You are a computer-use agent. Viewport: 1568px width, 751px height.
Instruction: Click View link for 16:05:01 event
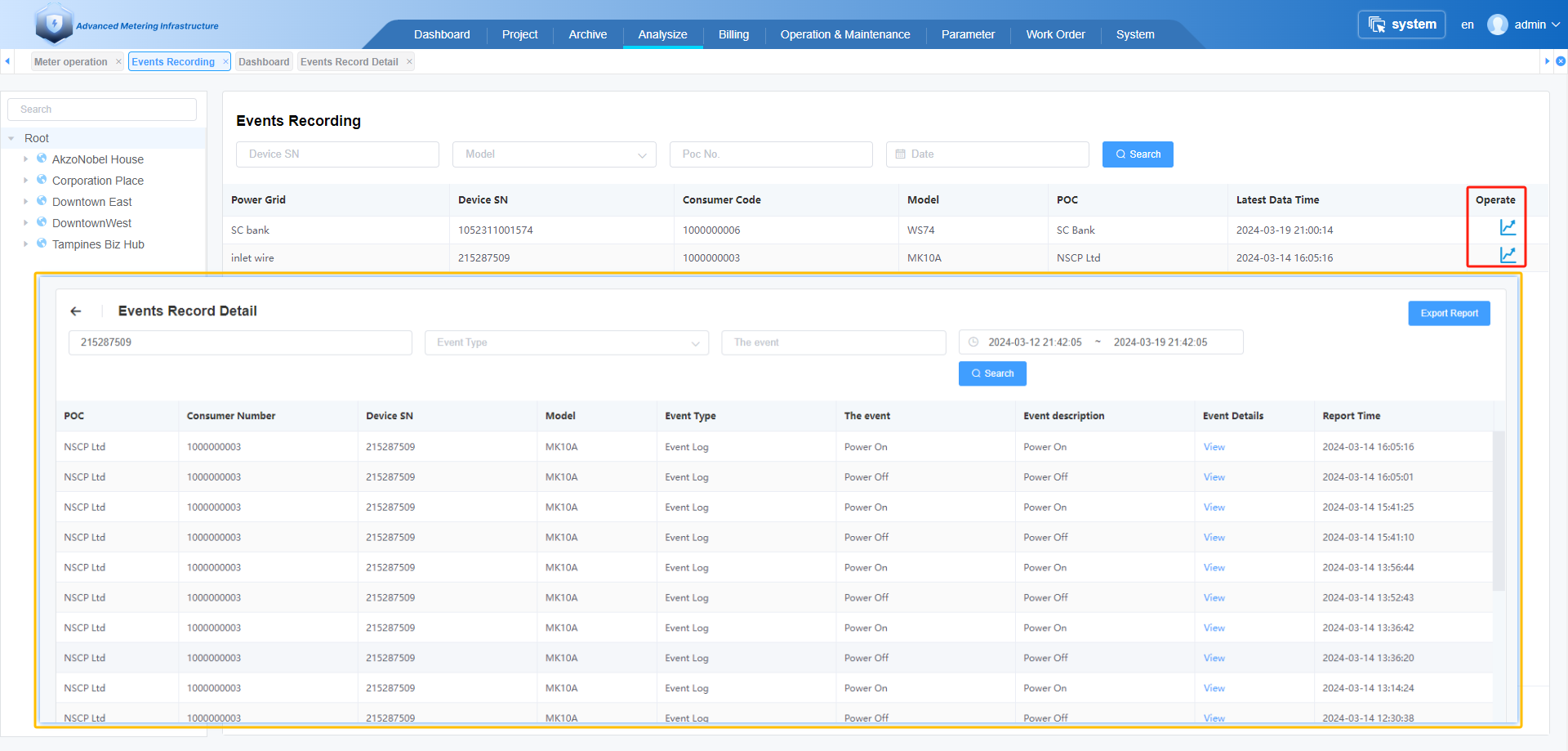[1214, 477]
